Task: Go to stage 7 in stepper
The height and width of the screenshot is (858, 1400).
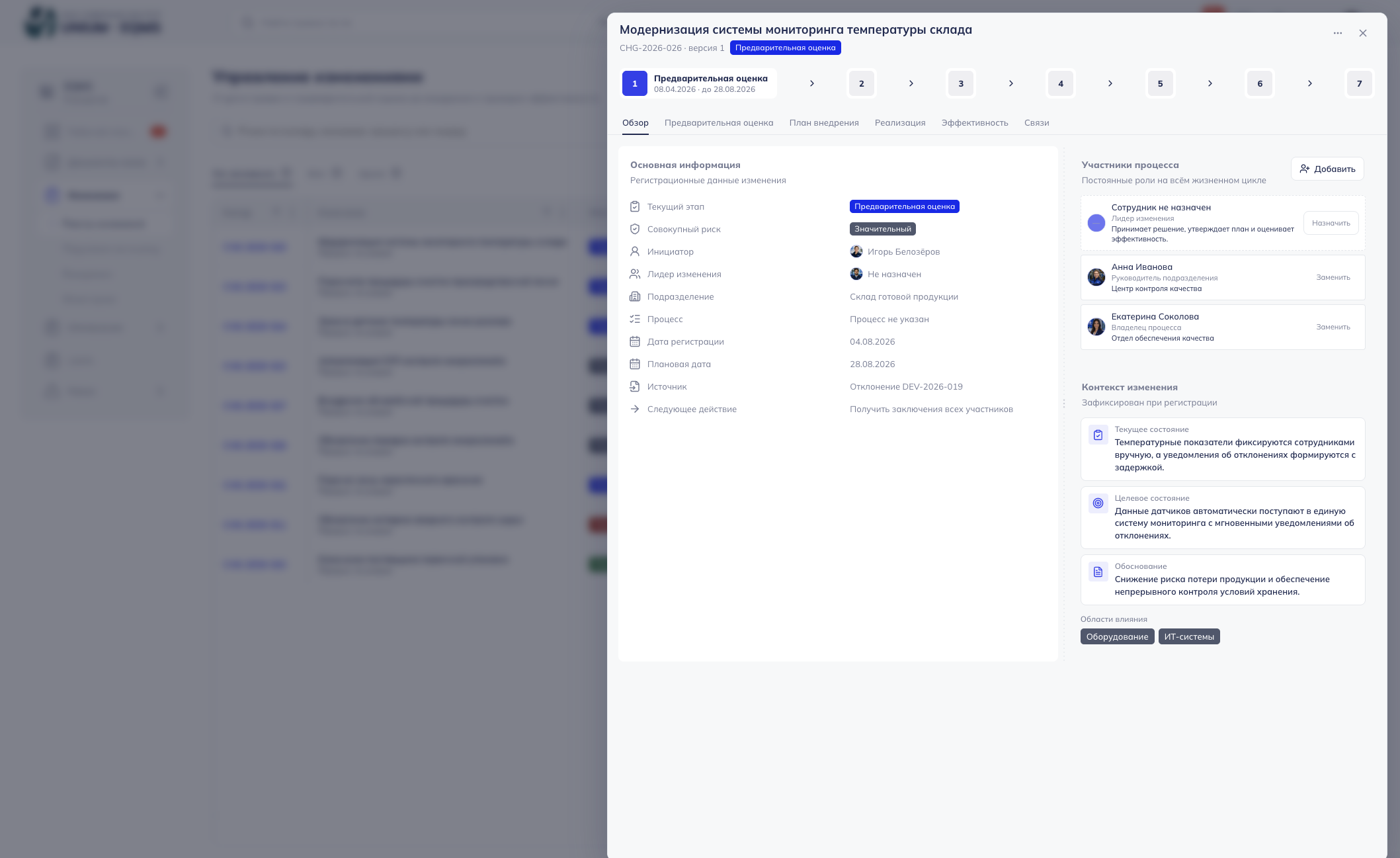Action: point(1360,83)
